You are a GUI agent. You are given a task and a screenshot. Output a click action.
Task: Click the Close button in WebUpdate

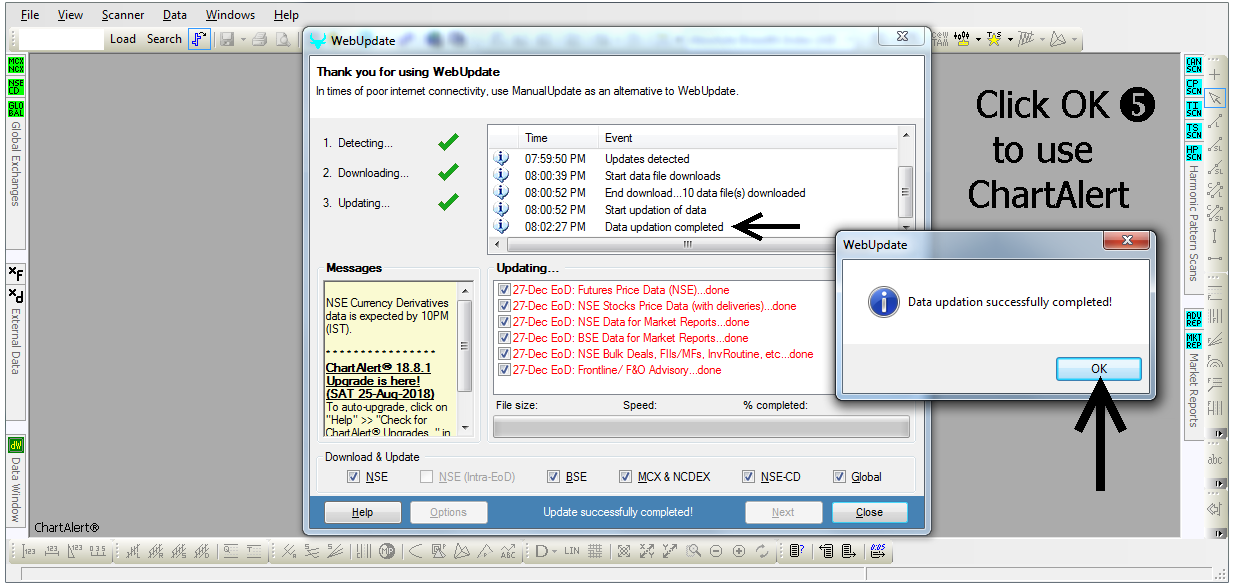tap(869, 512)
